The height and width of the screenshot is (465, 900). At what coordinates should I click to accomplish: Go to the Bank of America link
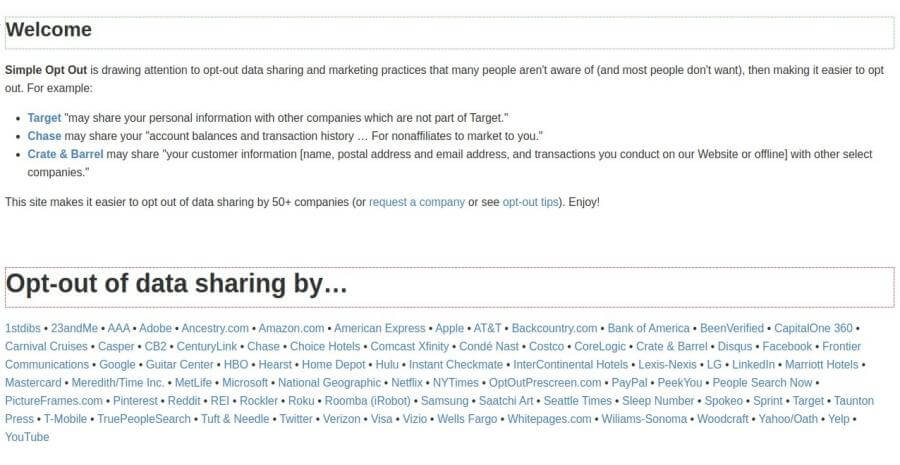click(649, 328)
